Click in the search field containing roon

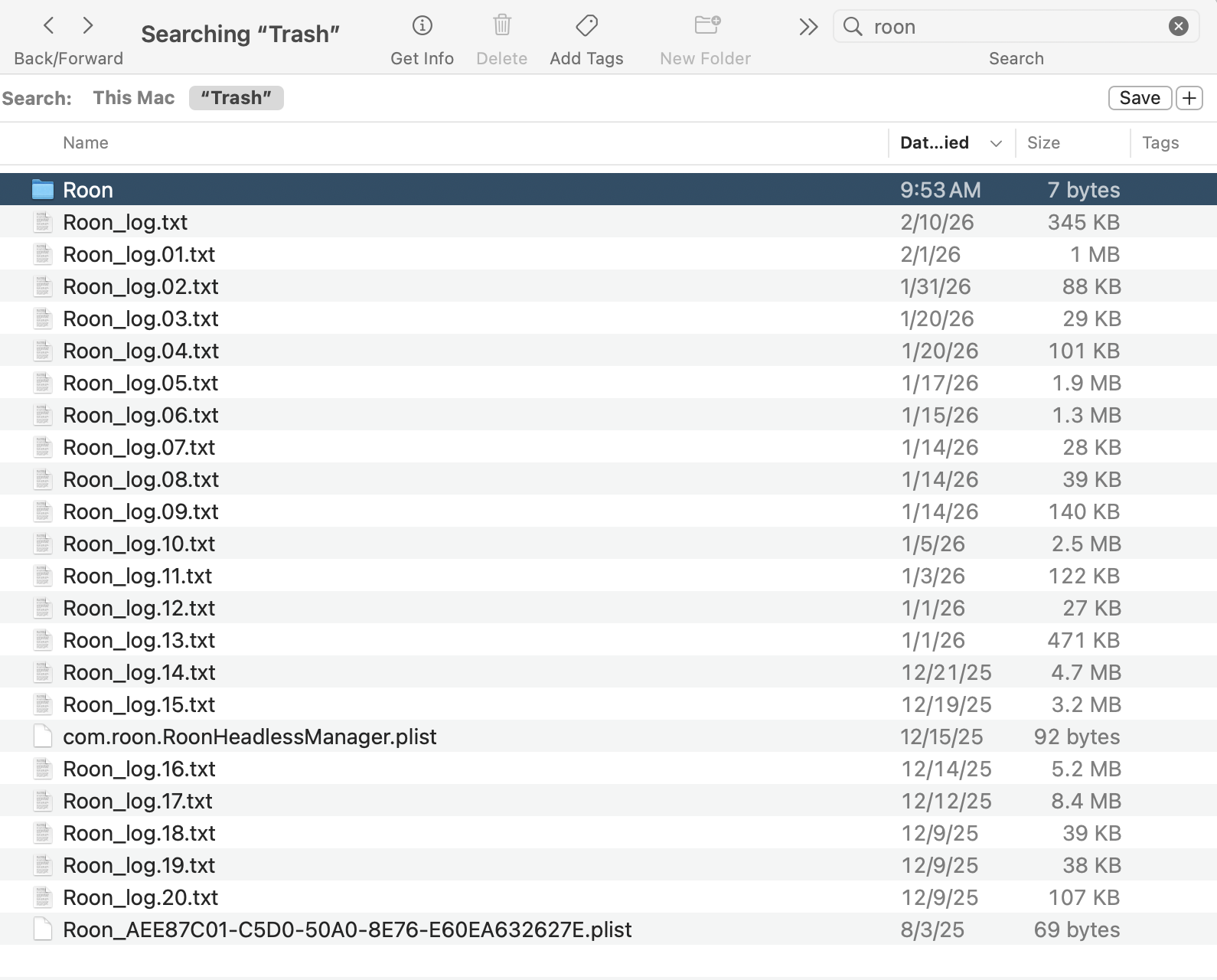tap(1010, 27)
